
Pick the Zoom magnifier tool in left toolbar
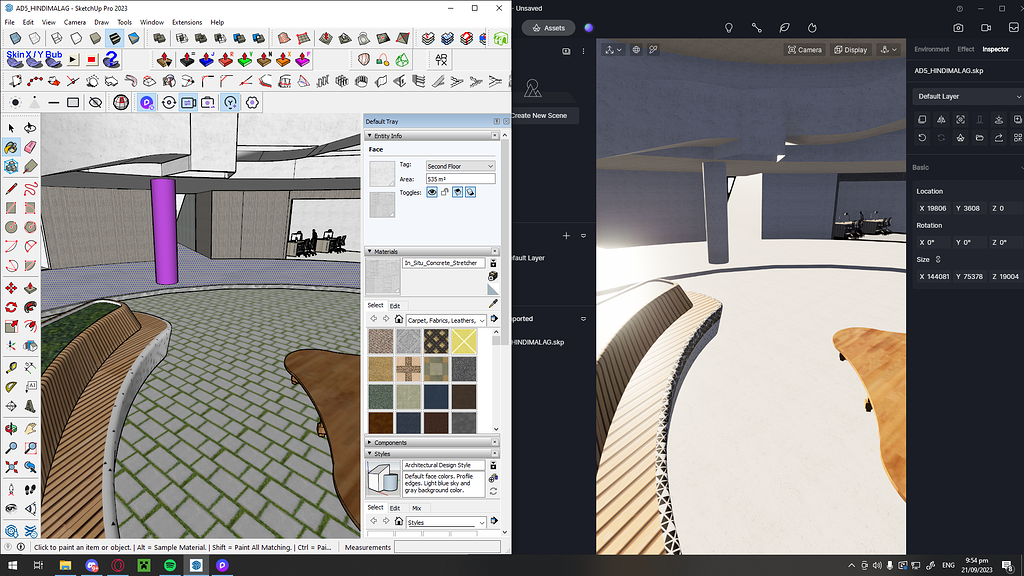tap(13, 447)
